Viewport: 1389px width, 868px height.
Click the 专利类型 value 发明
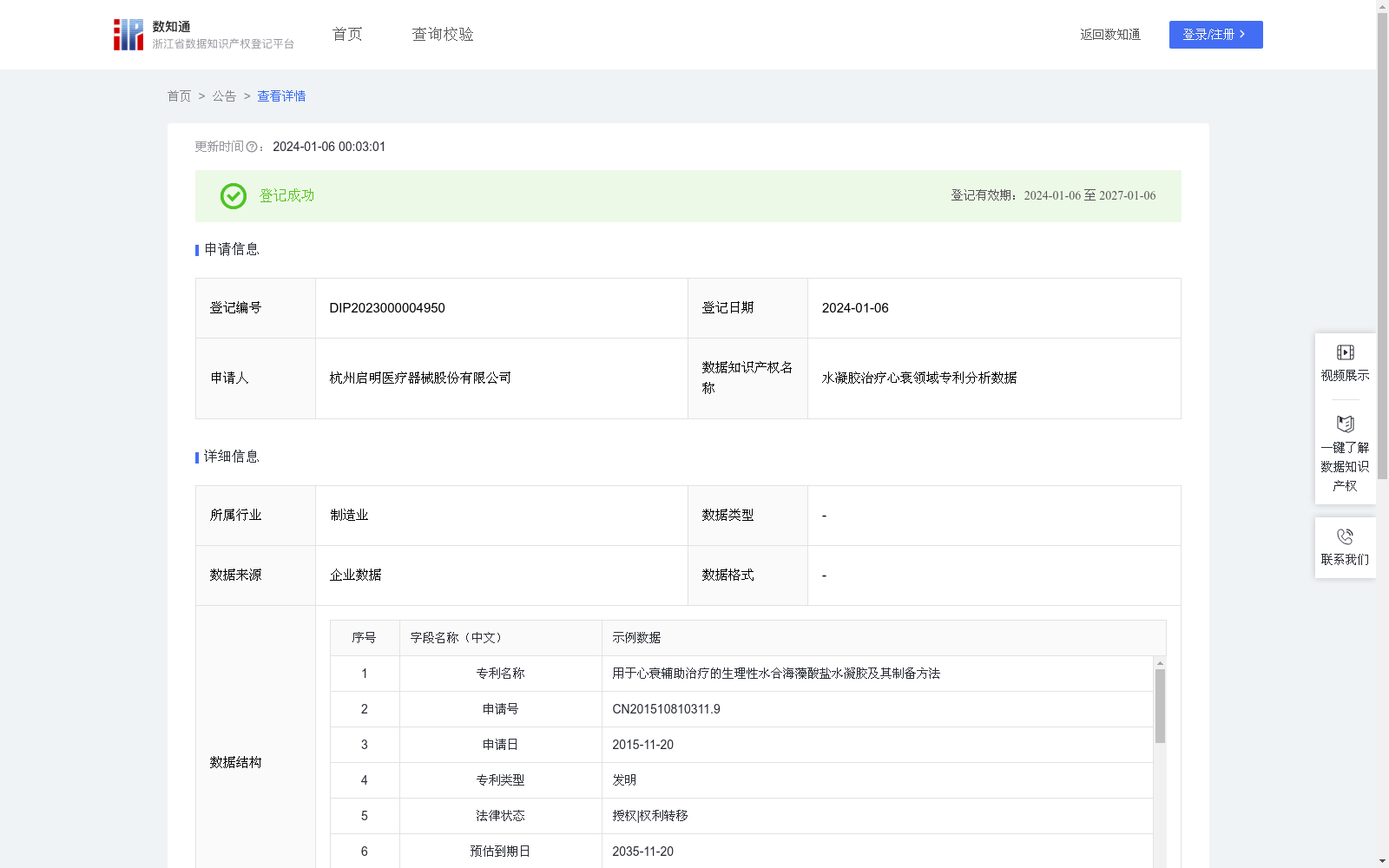[x=624, y=780]
